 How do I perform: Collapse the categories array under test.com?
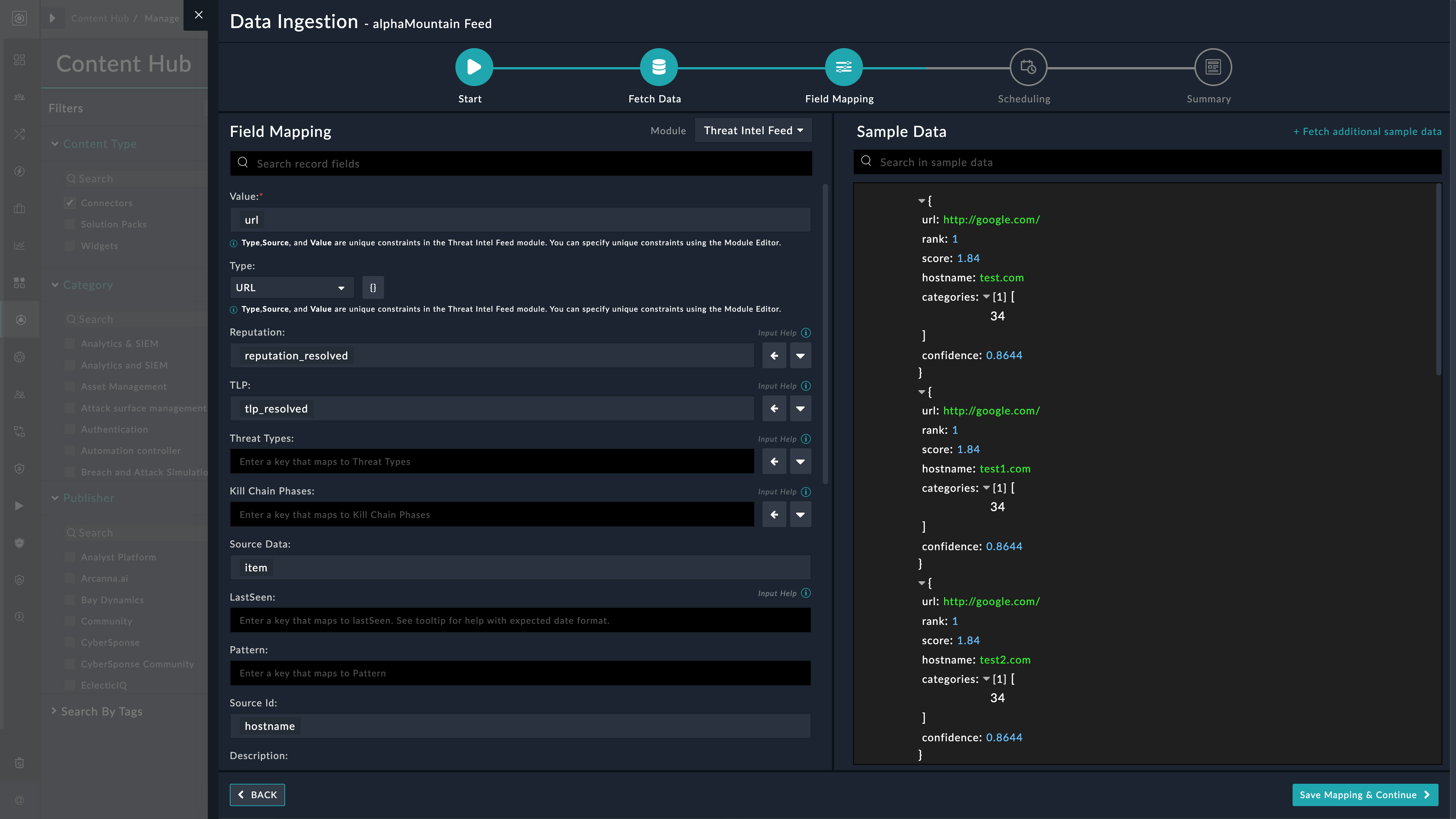click(986, 297)
